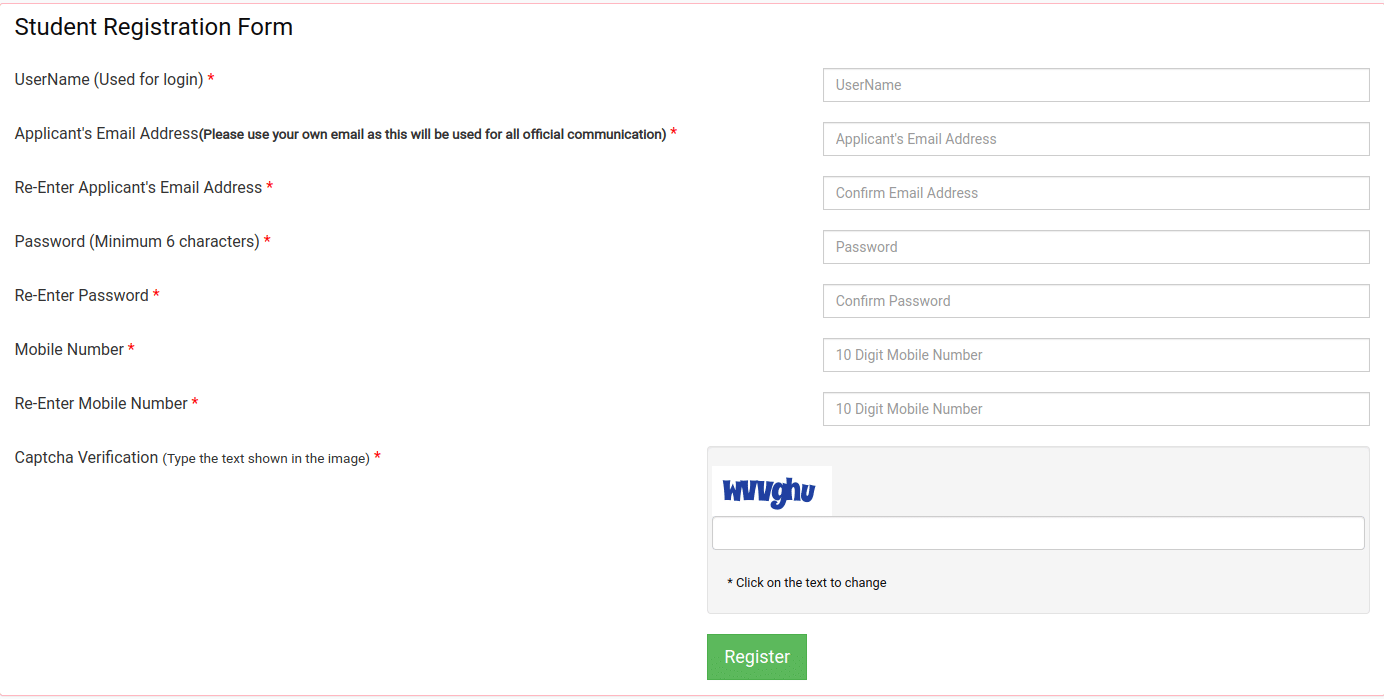This screenshot has width=1384, height=699.
Task: Focus the Confirm Password field
Action: click(x=1095, y=301)
